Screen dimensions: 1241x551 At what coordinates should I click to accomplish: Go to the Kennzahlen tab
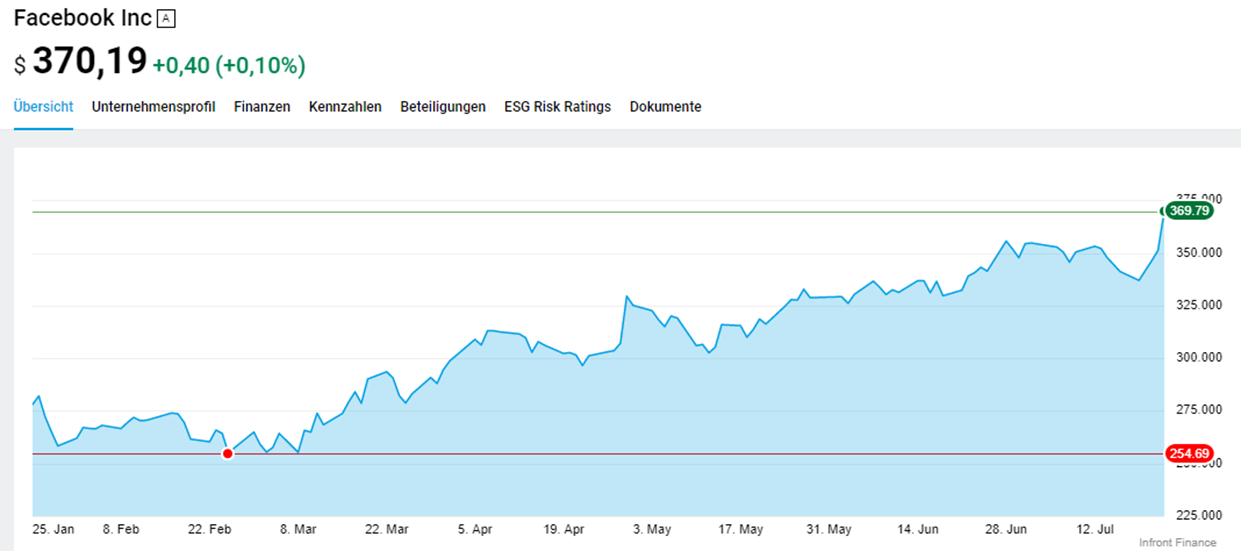click(x=345, y=107)
